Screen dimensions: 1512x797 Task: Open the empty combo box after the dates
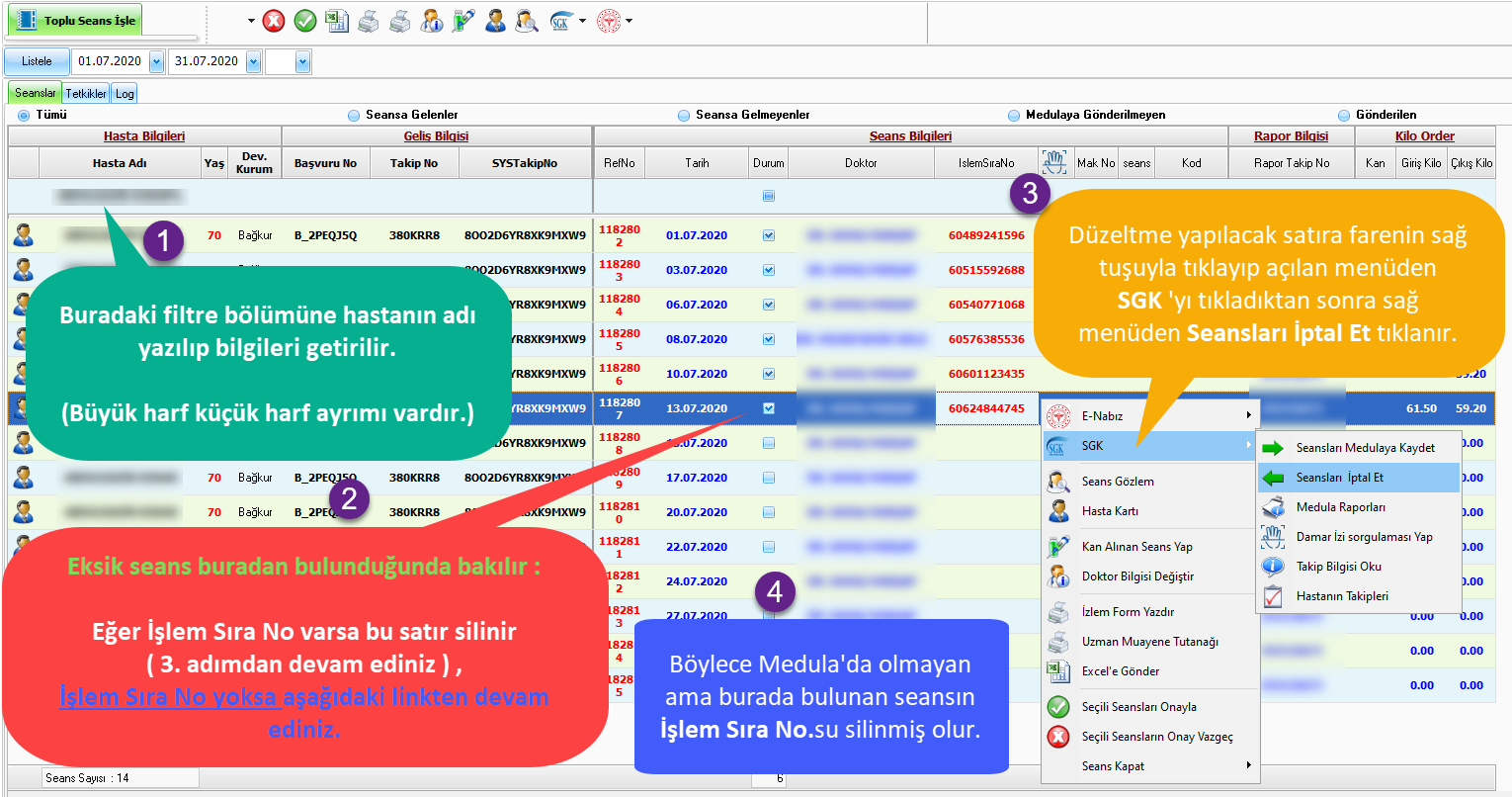302,61
